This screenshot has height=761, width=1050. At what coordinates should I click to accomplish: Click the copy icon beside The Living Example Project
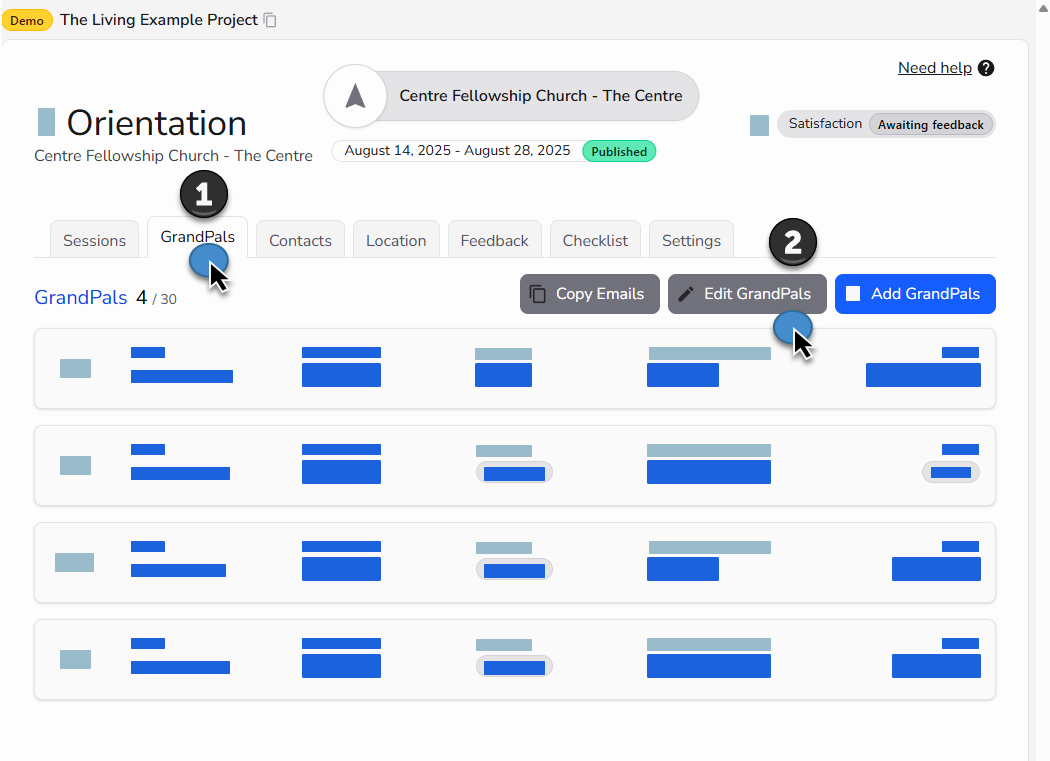(x=270, y=20)
